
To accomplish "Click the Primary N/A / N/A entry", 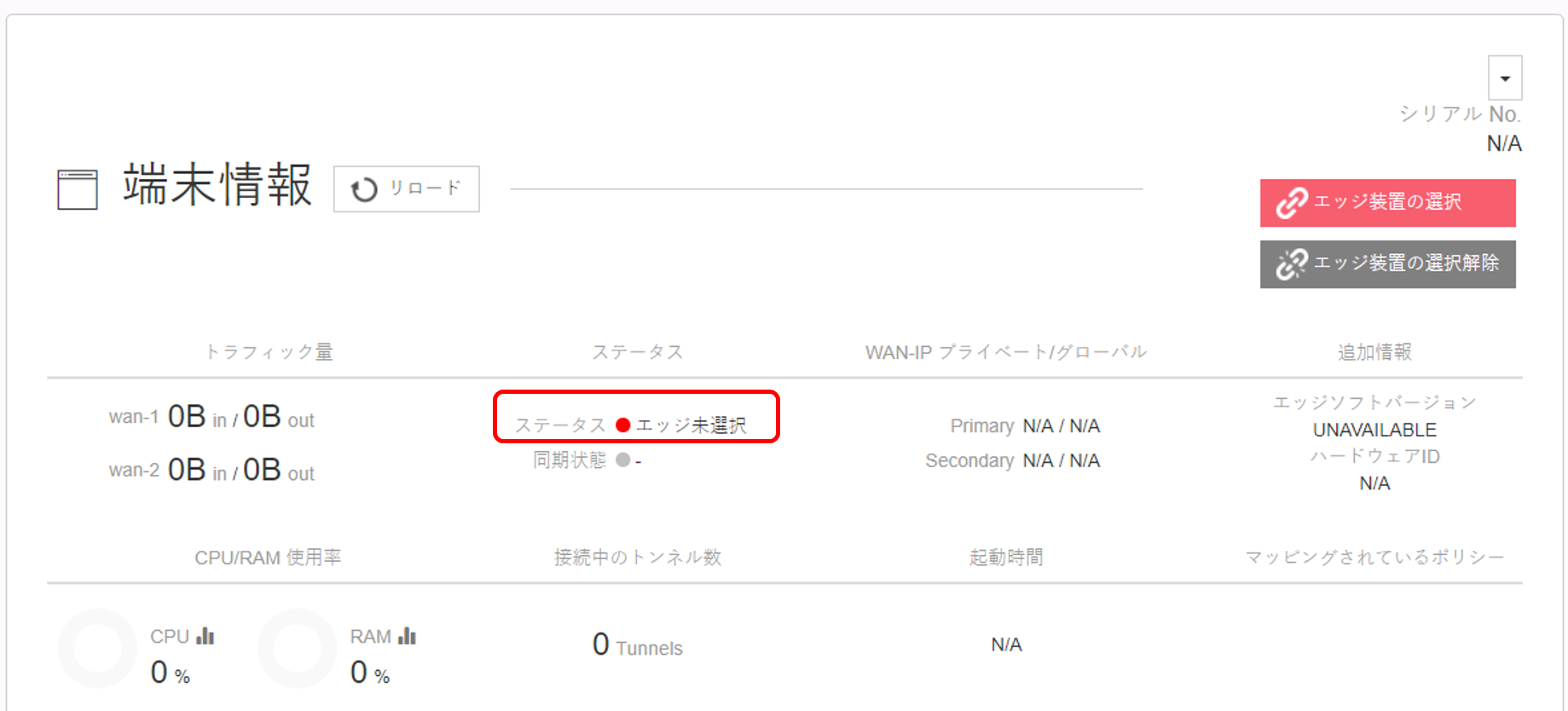I will [1025, 425].
